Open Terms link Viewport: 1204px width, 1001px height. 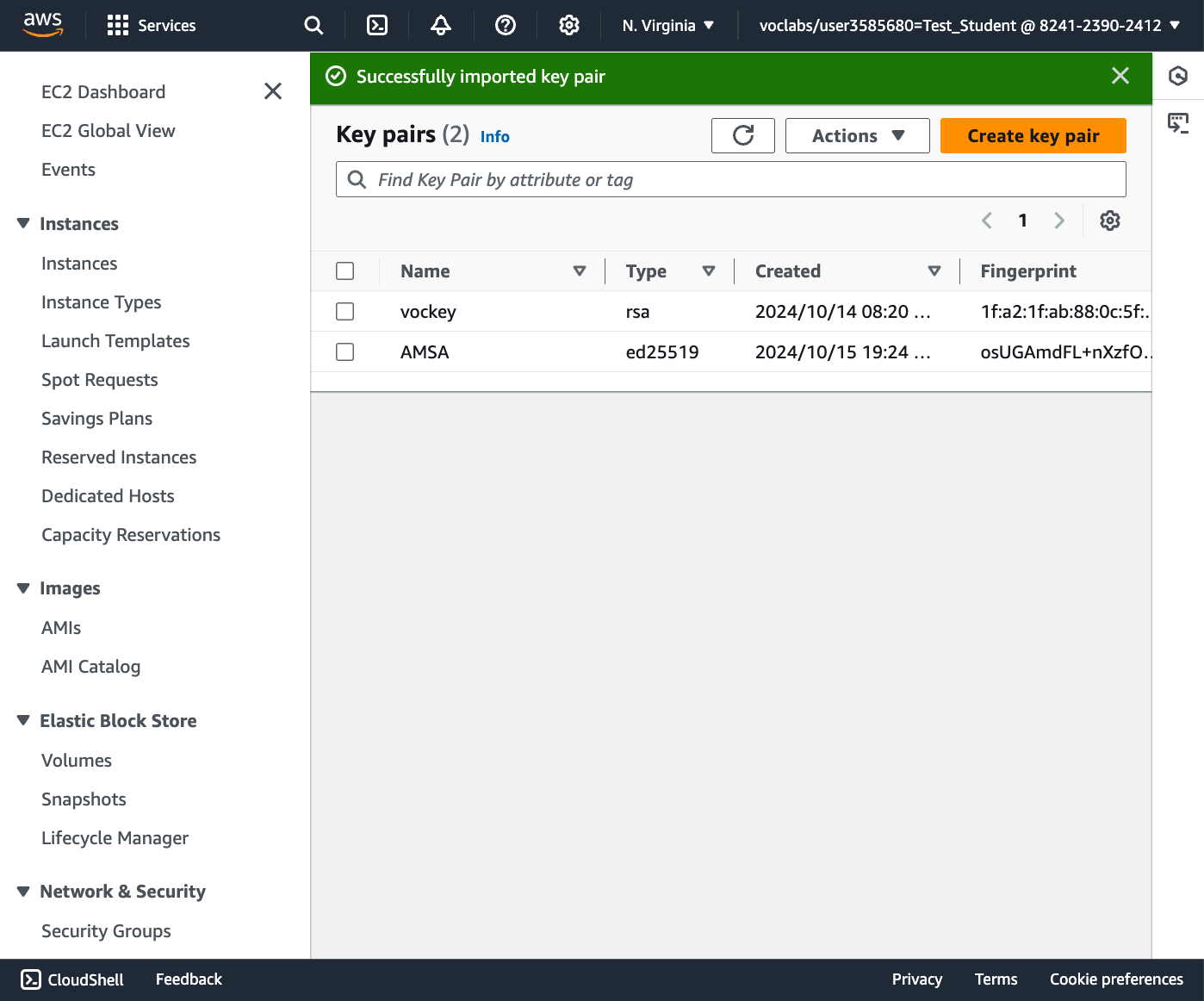996,979
